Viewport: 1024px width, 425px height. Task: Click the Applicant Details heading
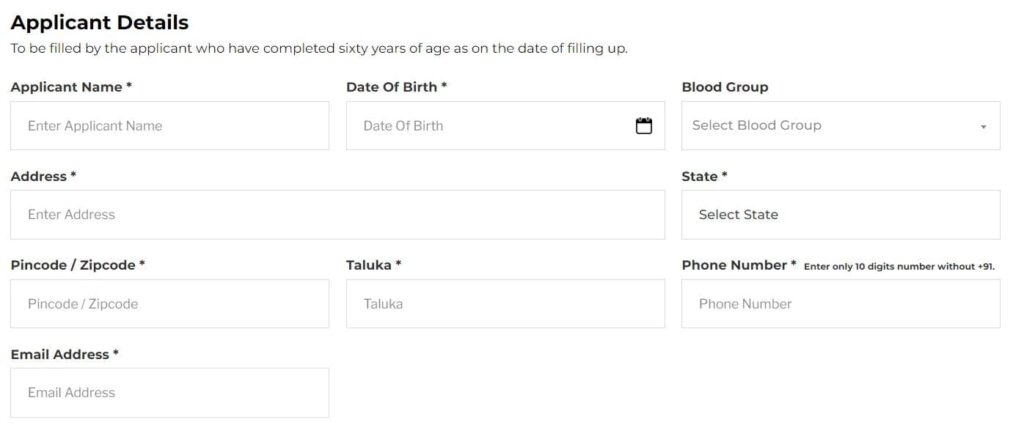(x=99, y=23)
